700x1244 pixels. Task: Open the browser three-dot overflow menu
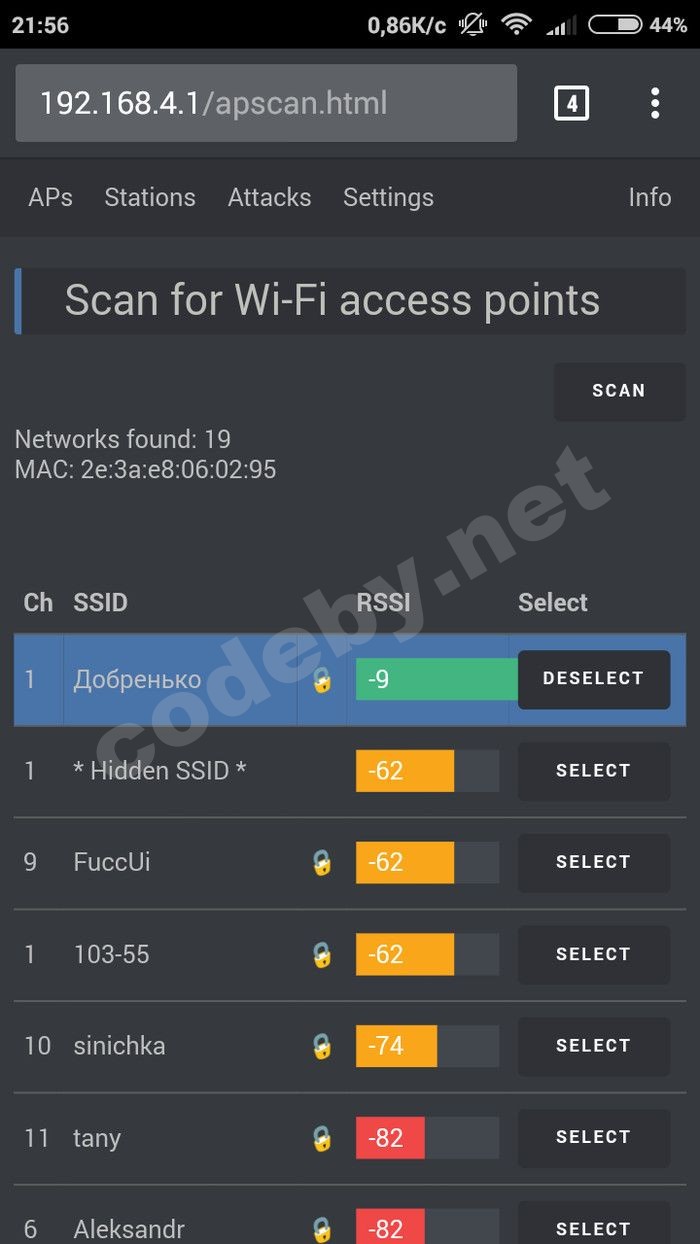click(x=655, y=103)
